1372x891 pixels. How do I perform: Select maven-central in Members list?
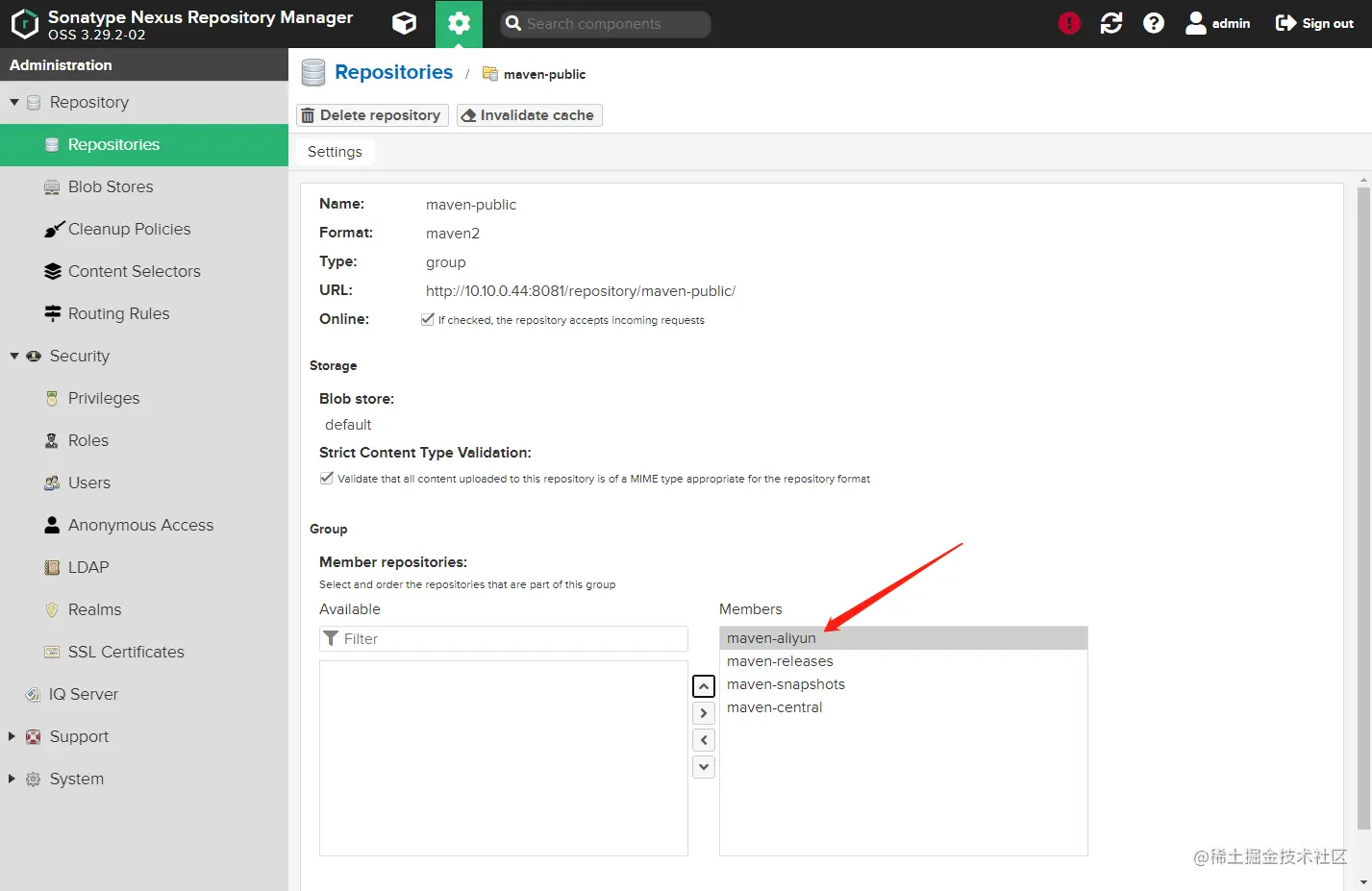tap(904, 707)
